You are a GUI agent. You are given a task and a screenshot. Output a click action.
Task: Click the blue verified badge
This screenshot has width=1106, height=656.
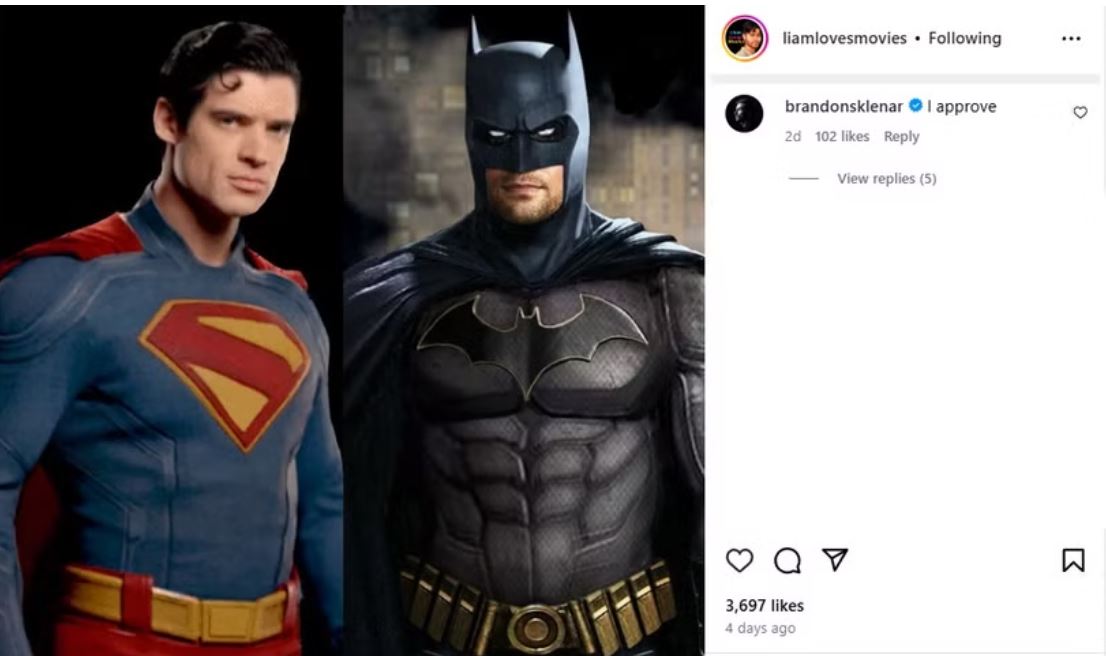[x=915, y=107]
